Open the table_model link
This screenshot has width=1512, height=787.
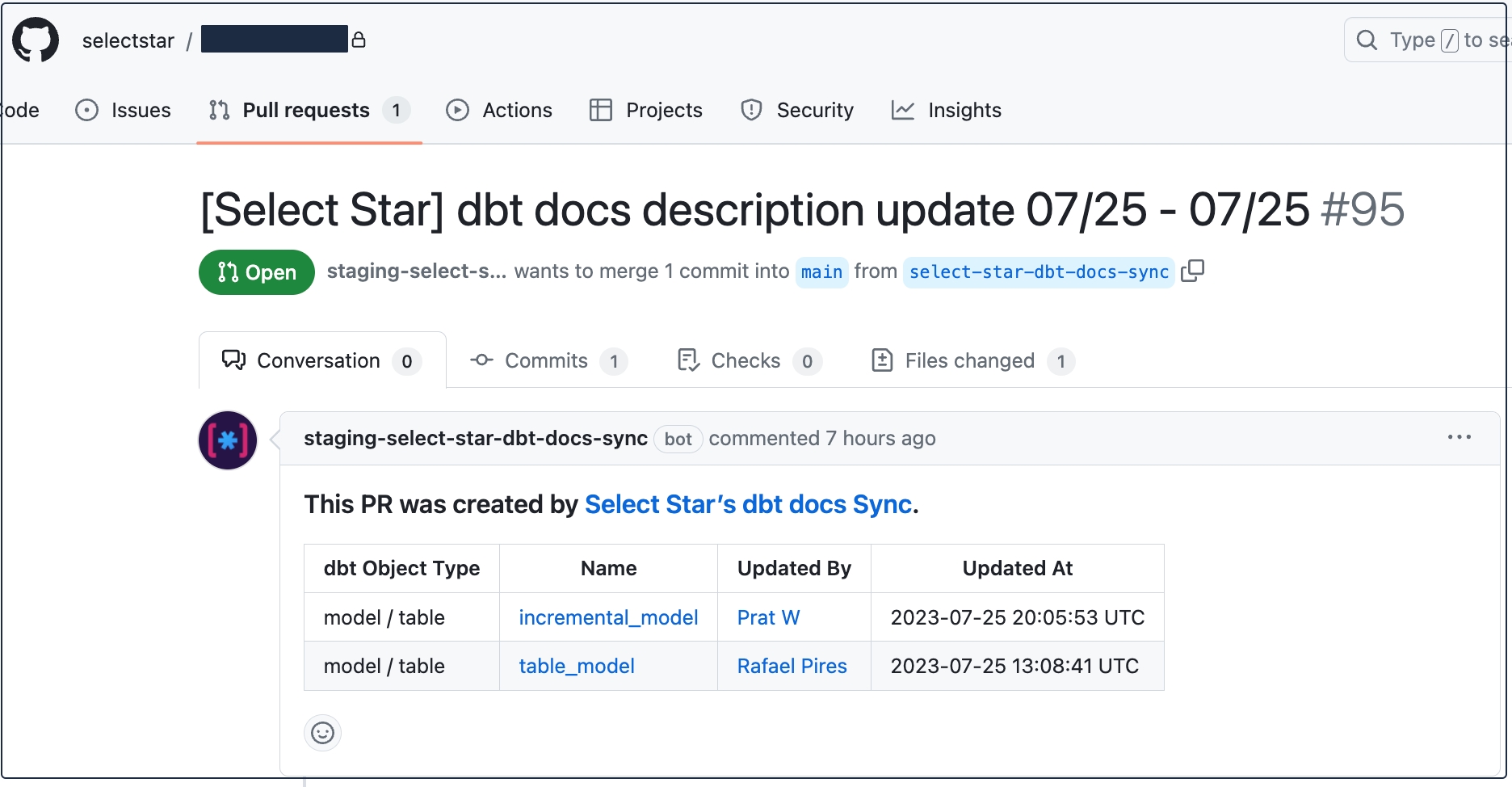[577, 666]
